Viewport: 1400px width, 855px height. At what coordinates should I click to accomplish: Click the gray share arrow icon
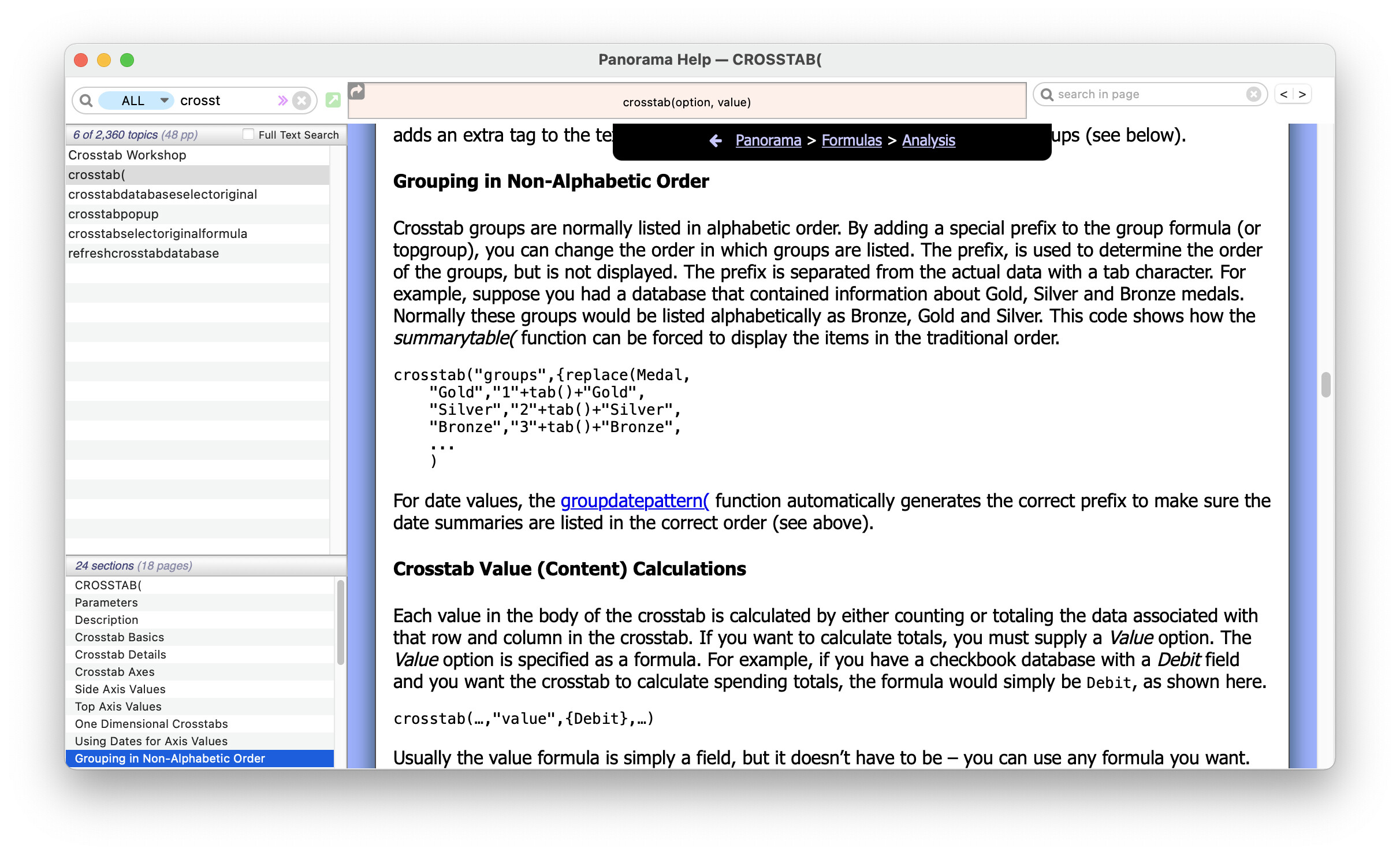pos(357,91)
